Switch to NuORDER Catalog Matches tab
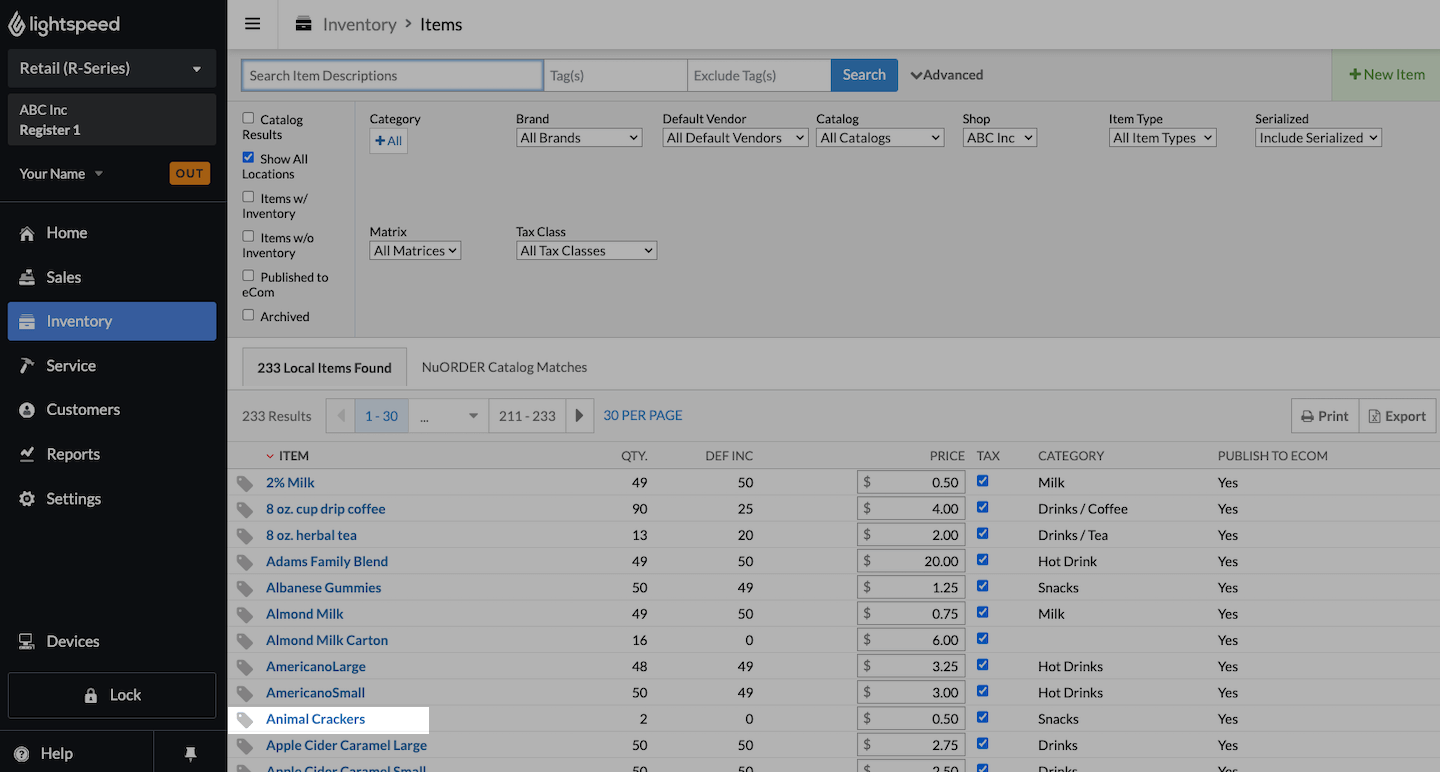This screenshot has height=772, width=1440. coord(504,367)
